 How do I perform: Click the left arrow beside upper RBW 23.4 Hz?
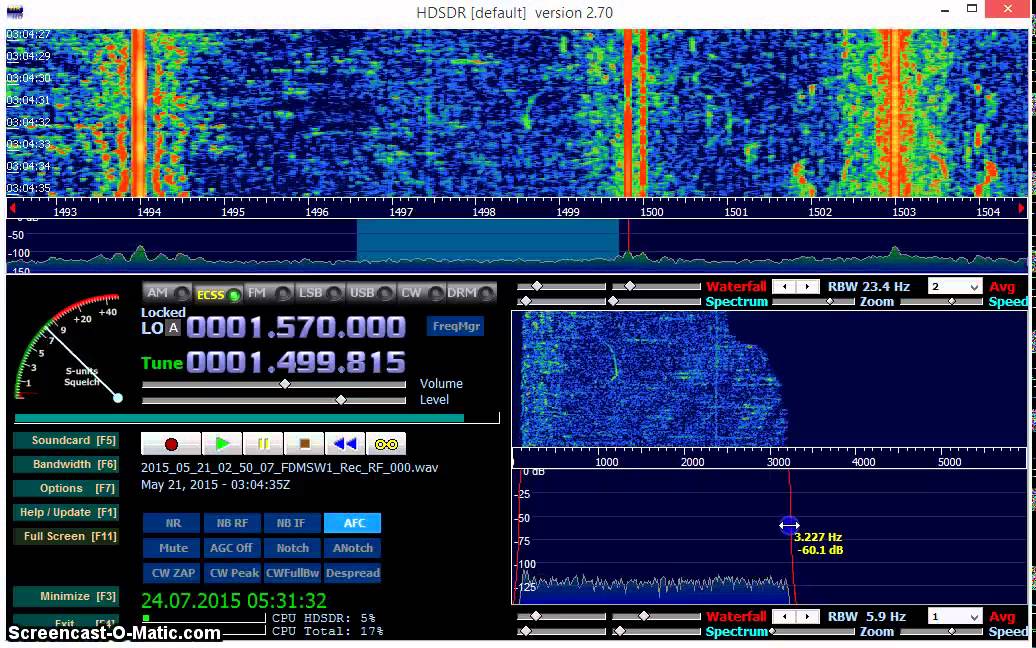coord(784,287)
